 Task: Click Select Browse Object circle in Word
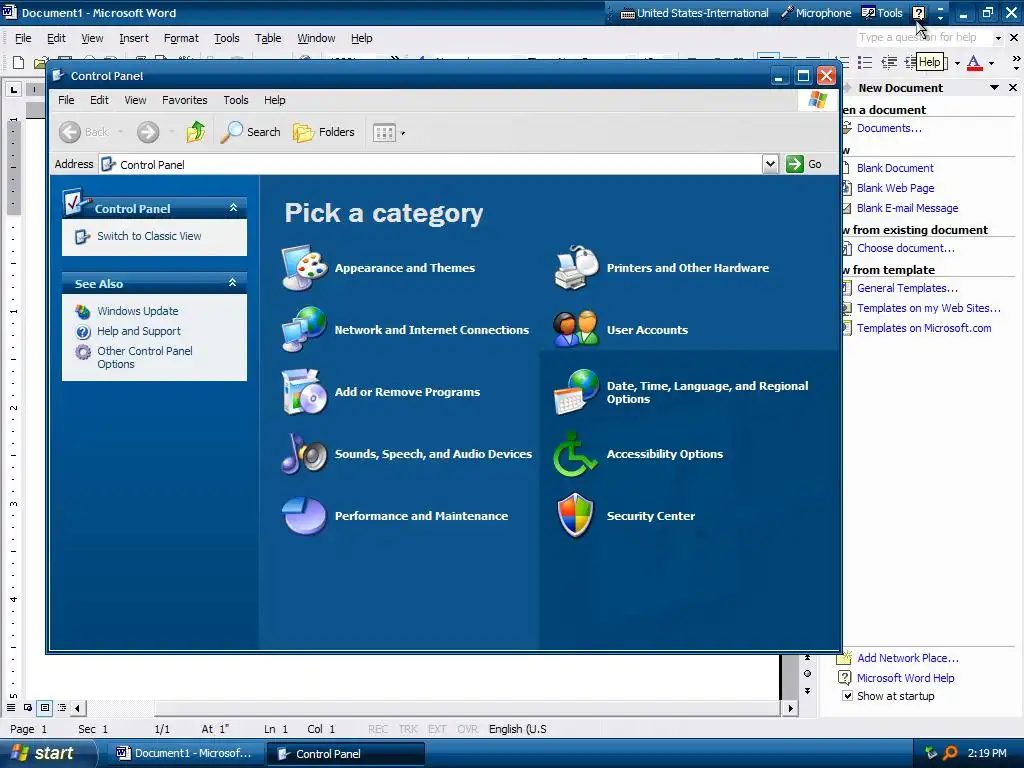click(x=808, y=673)
